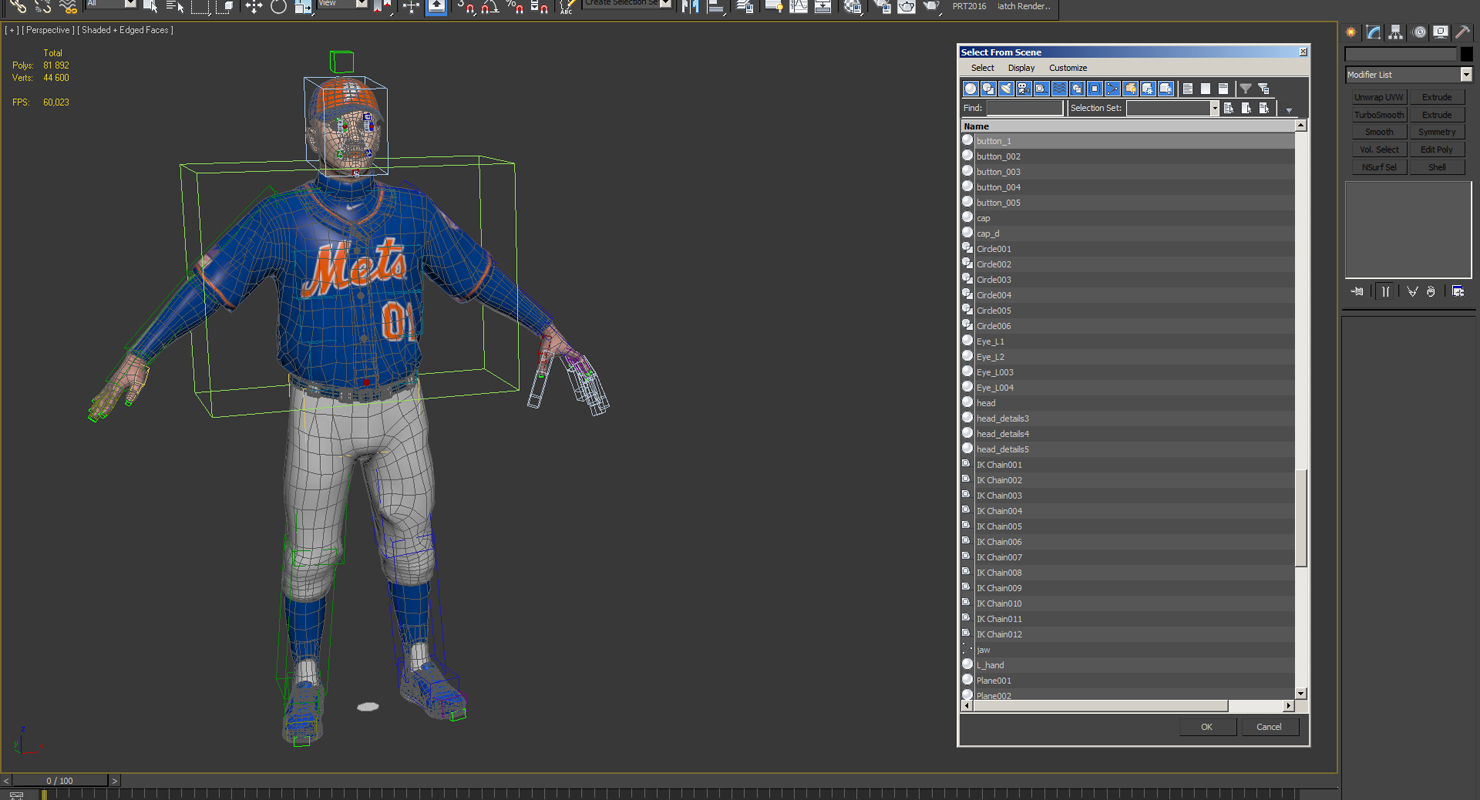1480x800 pixels.
Task: Click the Name column header to sort
Action: point(1127,126)
